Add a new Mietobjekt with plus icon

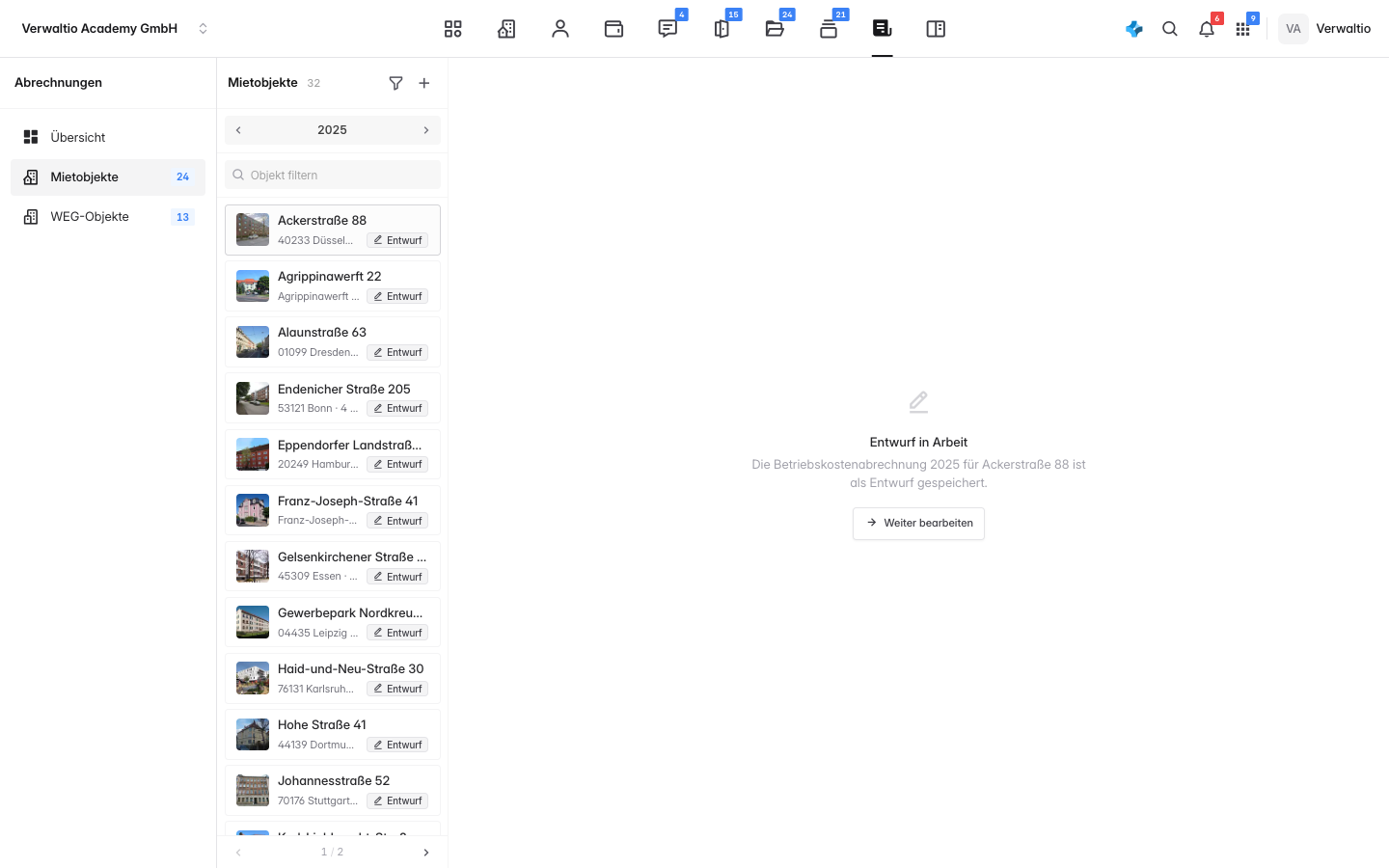[x=424, y=83]
